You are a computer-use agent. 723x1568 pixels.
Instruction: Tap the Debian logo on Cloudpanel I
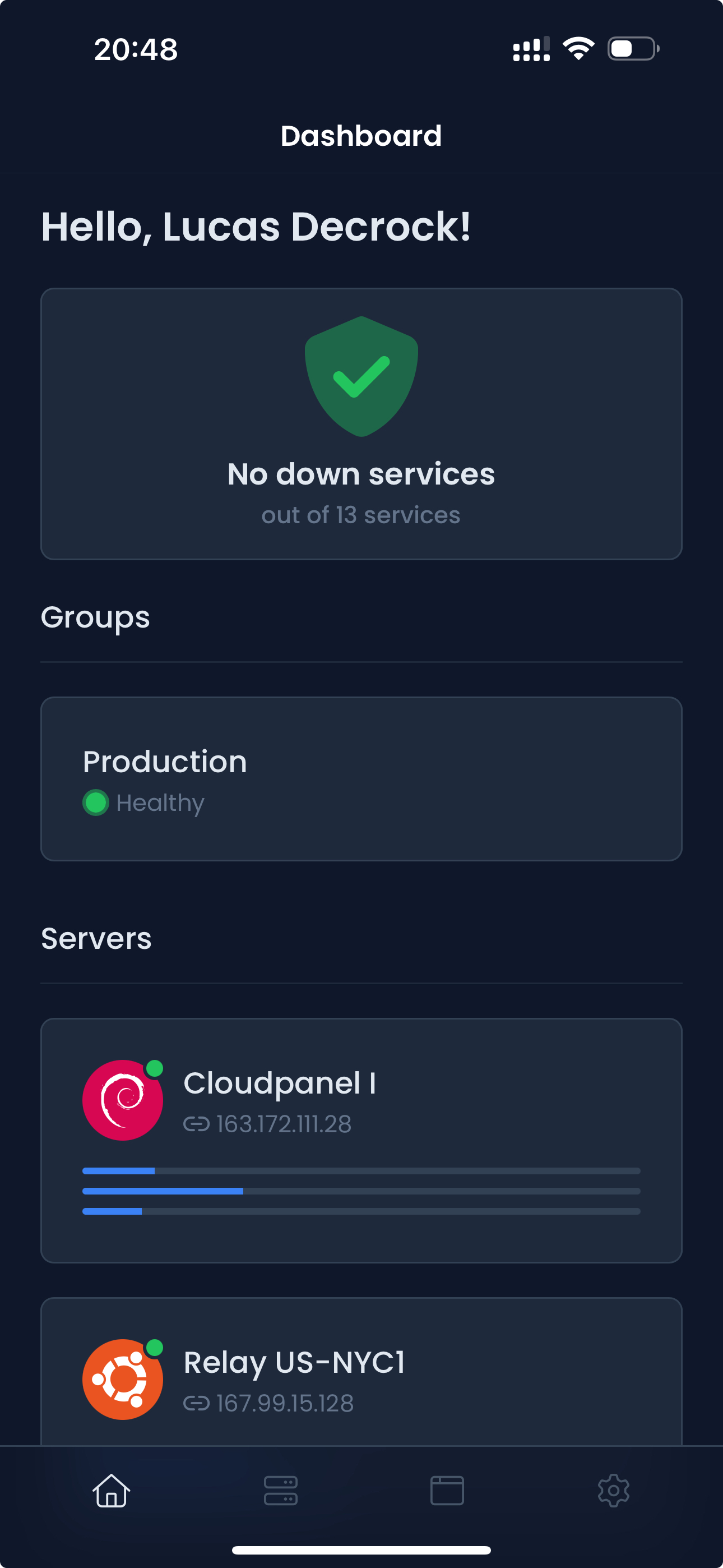[x=123, y=1100]
